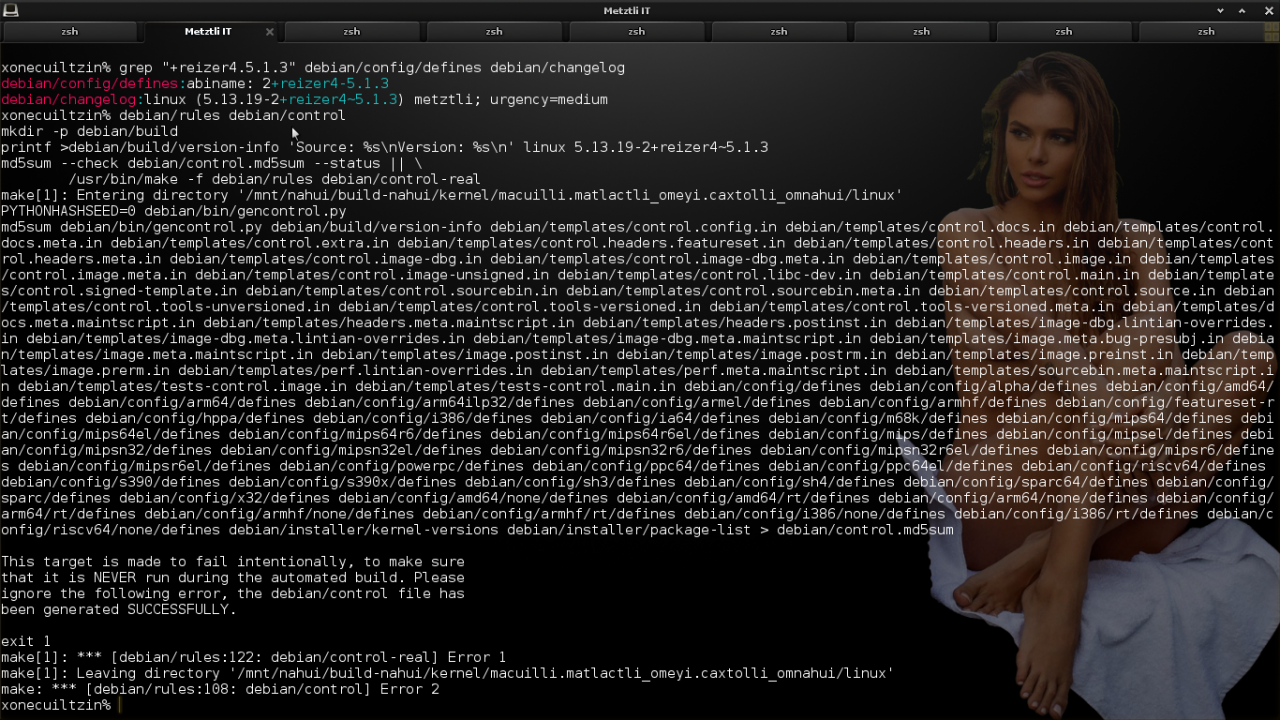Click the 'debian/control] Error 2' line

pos(220,690)
